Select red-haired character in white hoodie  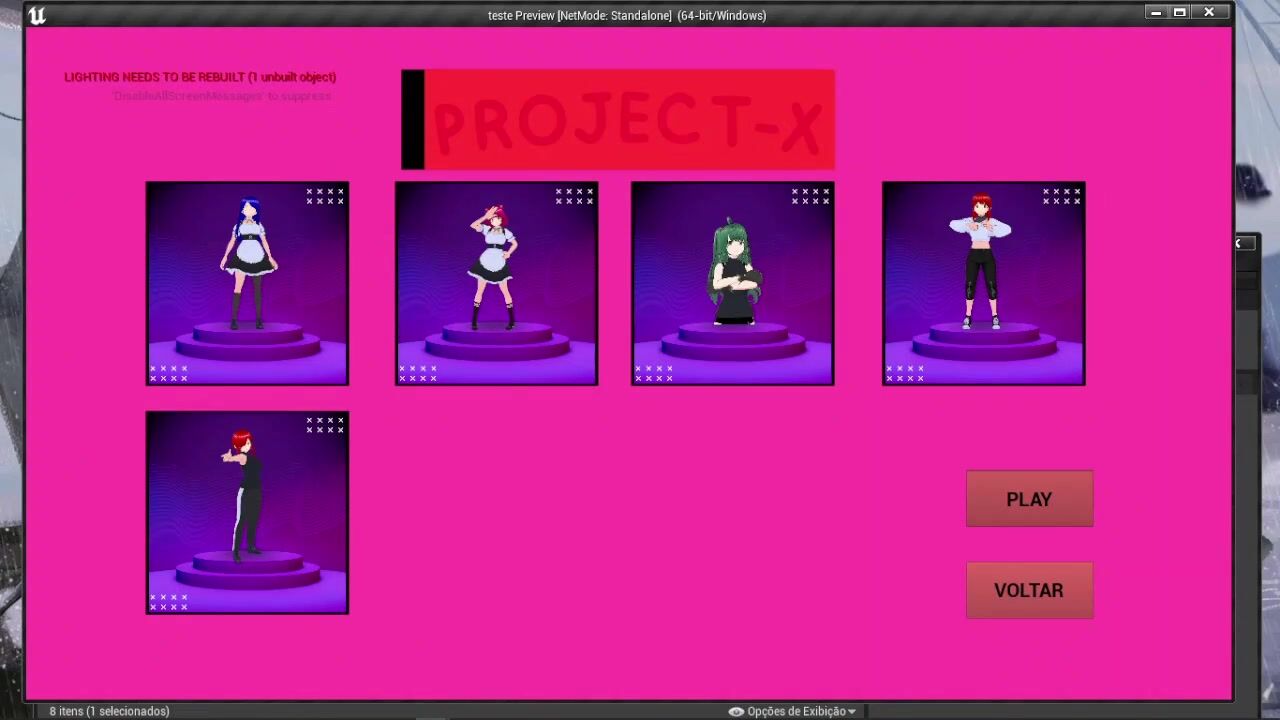tap(983, 283)
